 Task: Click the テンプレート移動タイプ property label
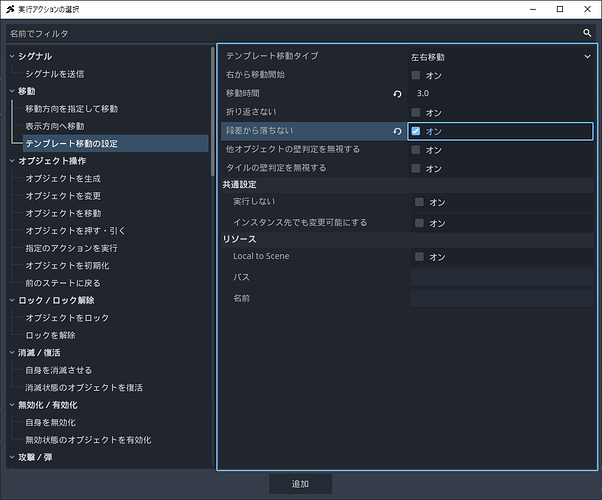click(272, 56)
